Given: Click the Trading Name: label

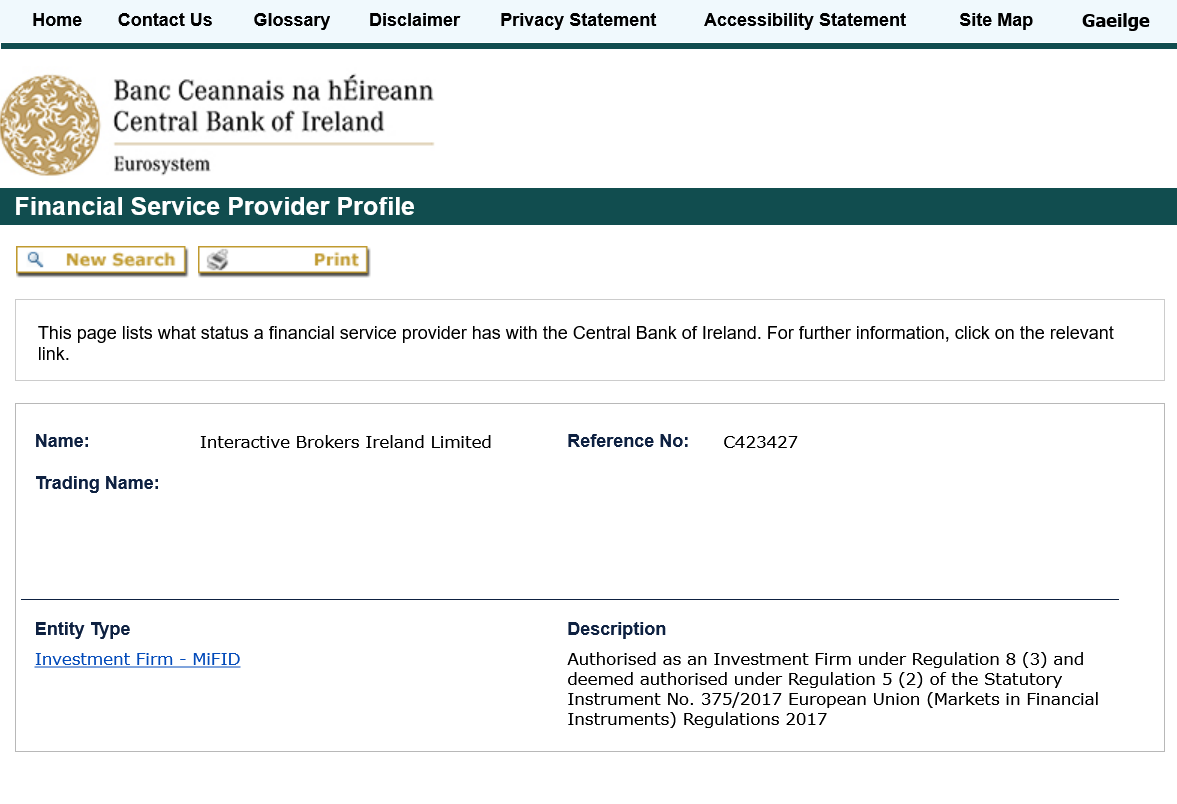Looking at the screenshot, I should (98, 483).
